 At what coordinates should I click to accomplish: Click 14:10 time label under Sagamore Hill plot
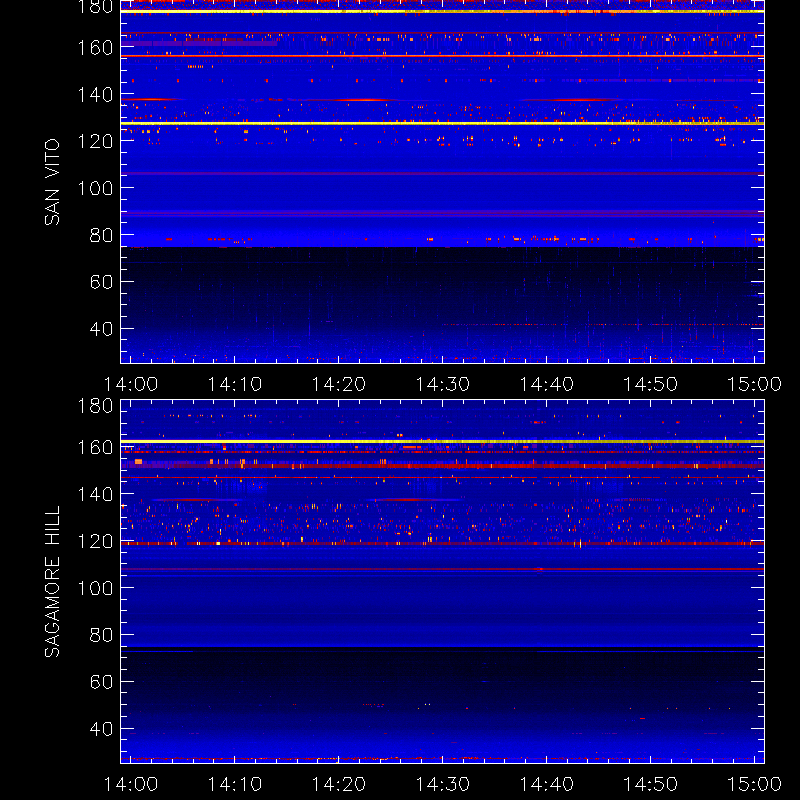click(235, 784)
